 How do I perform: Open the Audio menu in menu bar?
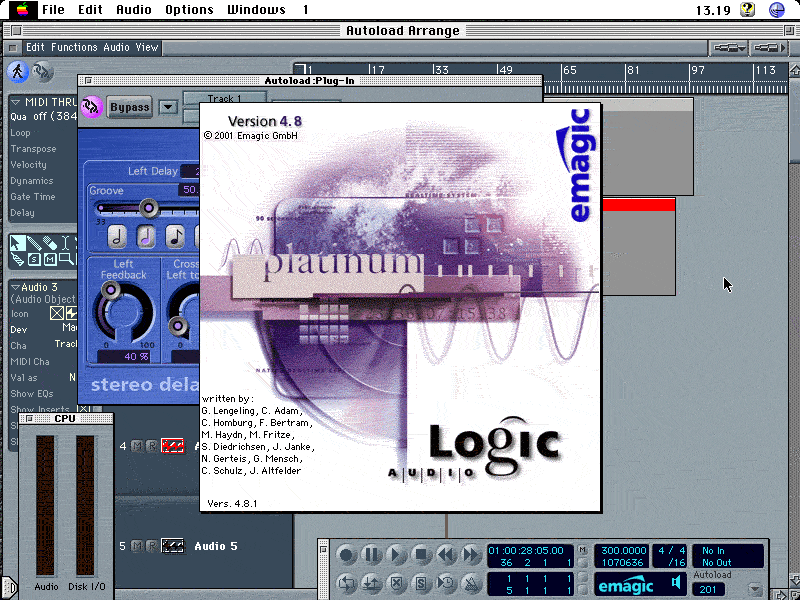(x=134, y=10)
